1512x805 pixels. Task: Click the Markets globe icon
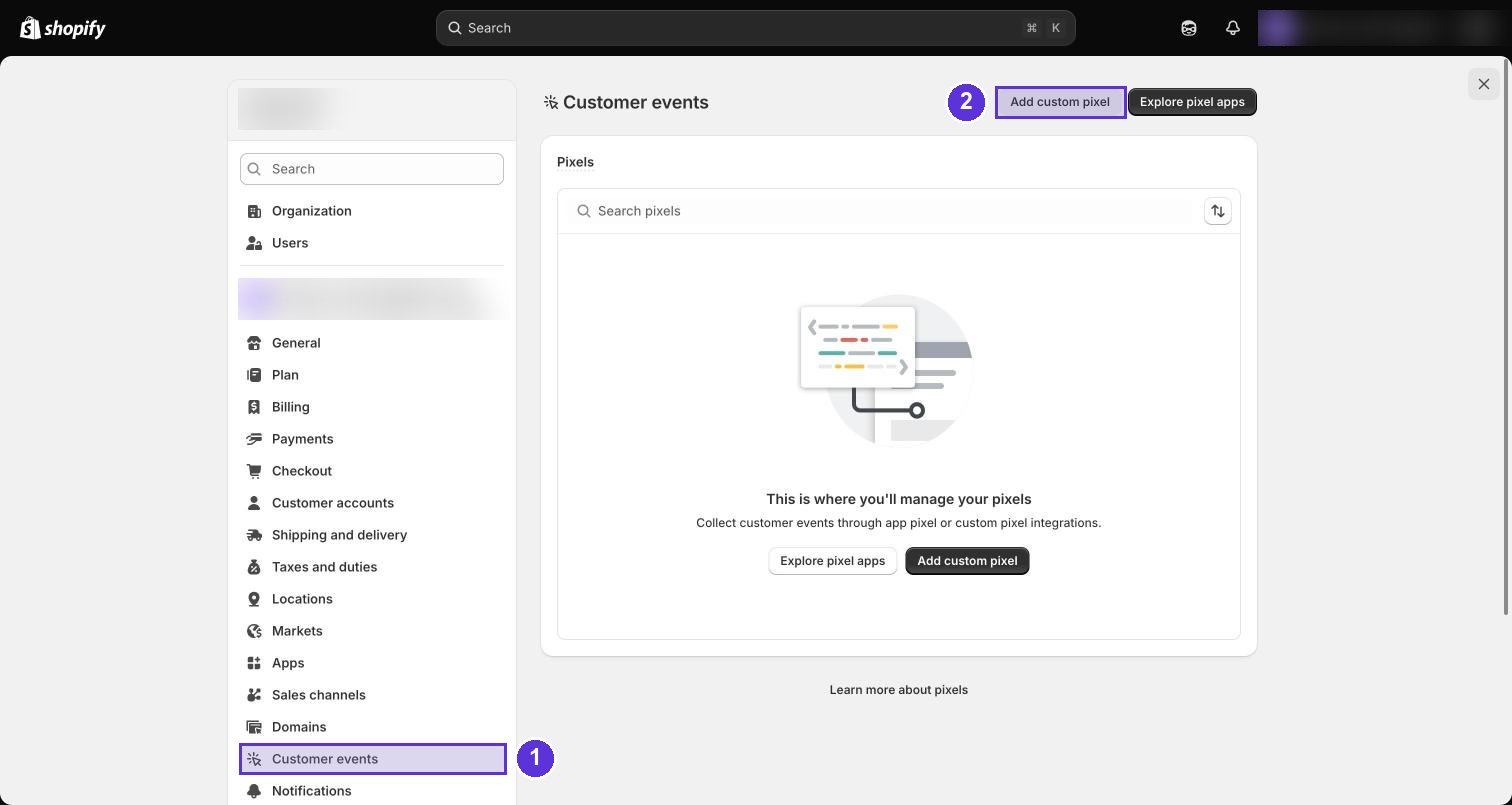point(254,631)
